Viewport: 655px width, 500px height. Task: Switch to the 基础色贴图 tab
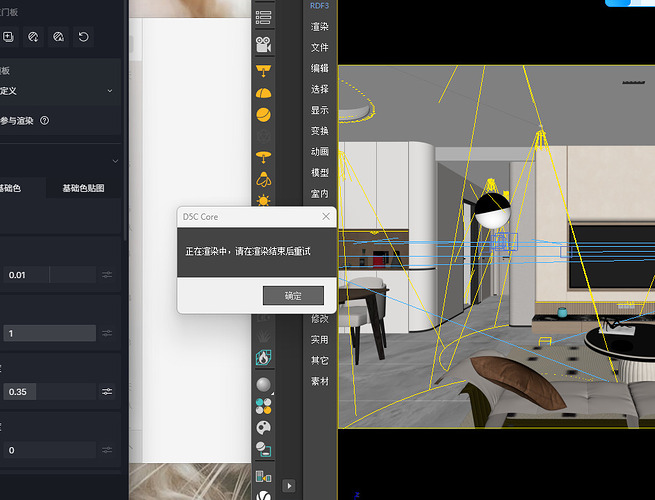pyautogui.click(x=83, y=188)
